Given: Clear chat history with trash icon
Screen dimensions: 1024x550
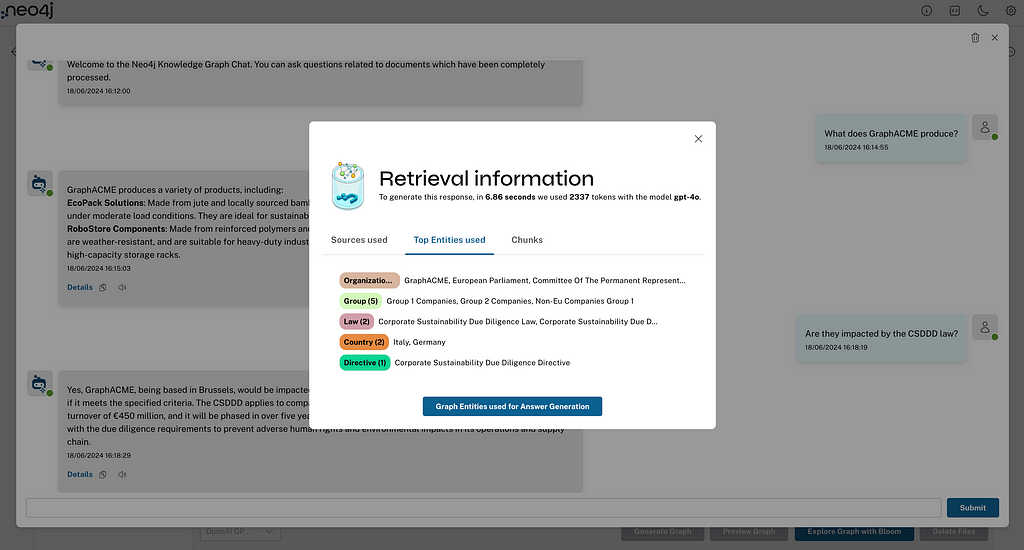Looking at the screenshot, I should [x=975, y=38].
